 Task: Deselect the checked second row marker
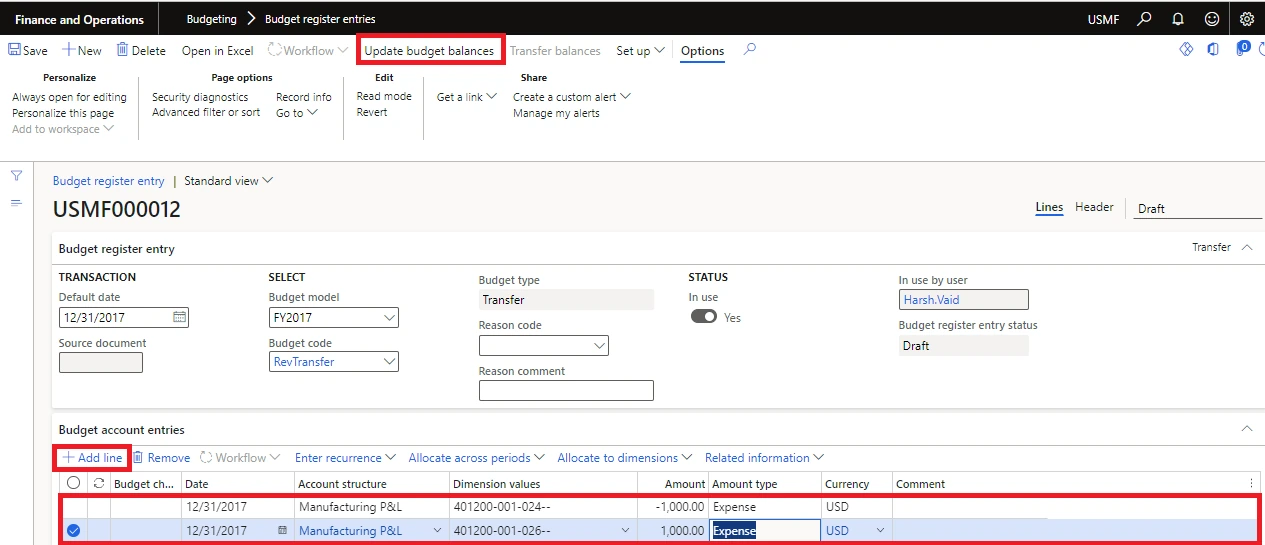tap(73, 531)
